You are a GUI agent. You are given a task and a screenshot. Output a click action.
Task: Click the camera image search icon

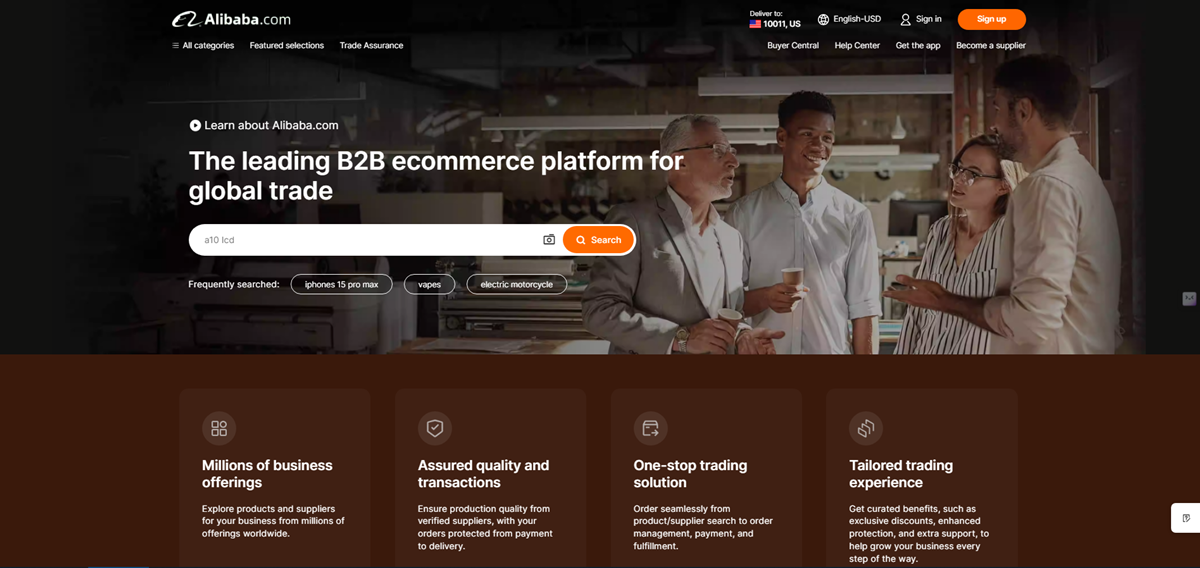[549, 240]
